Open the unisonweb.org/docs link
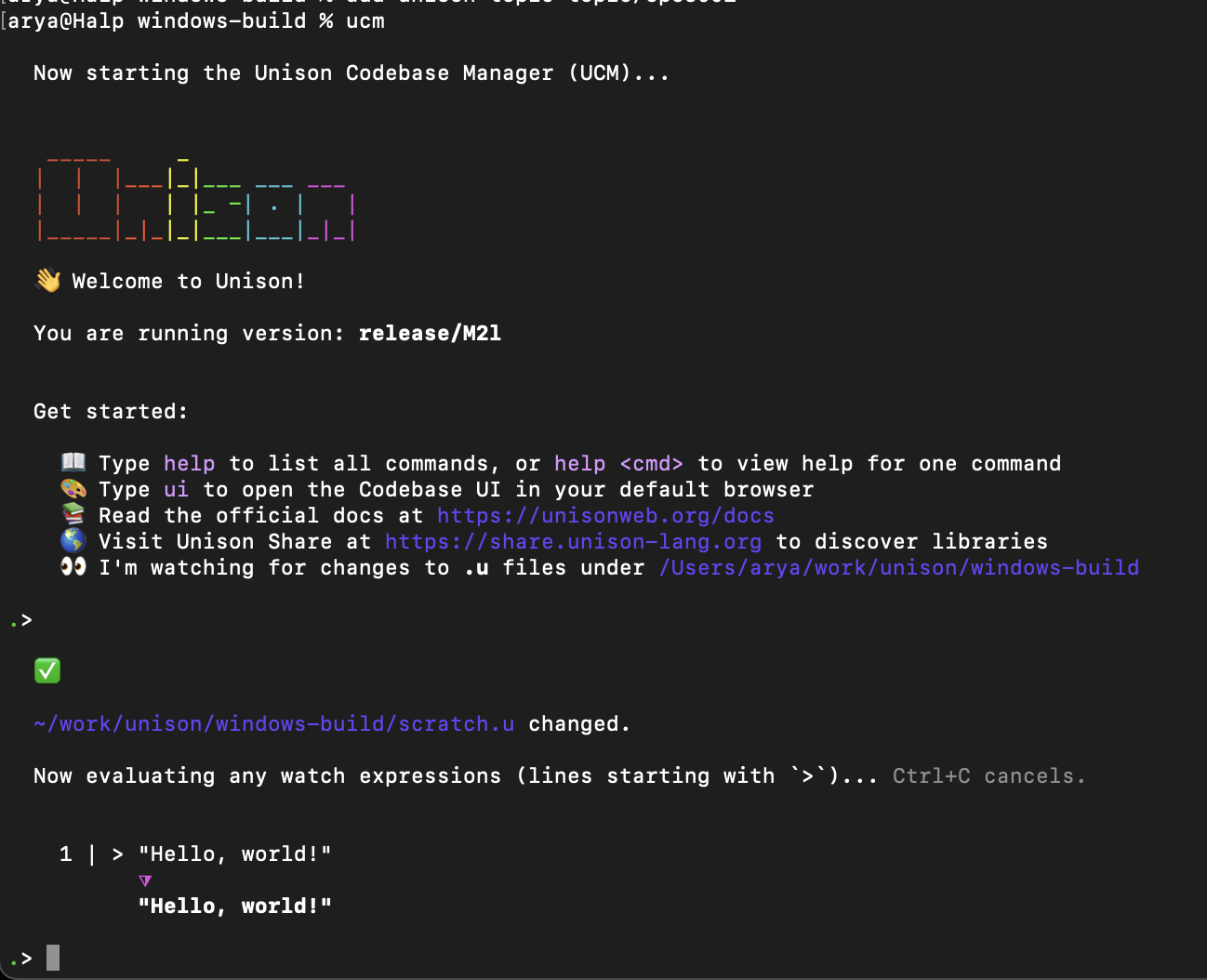 tap(606, 515)
